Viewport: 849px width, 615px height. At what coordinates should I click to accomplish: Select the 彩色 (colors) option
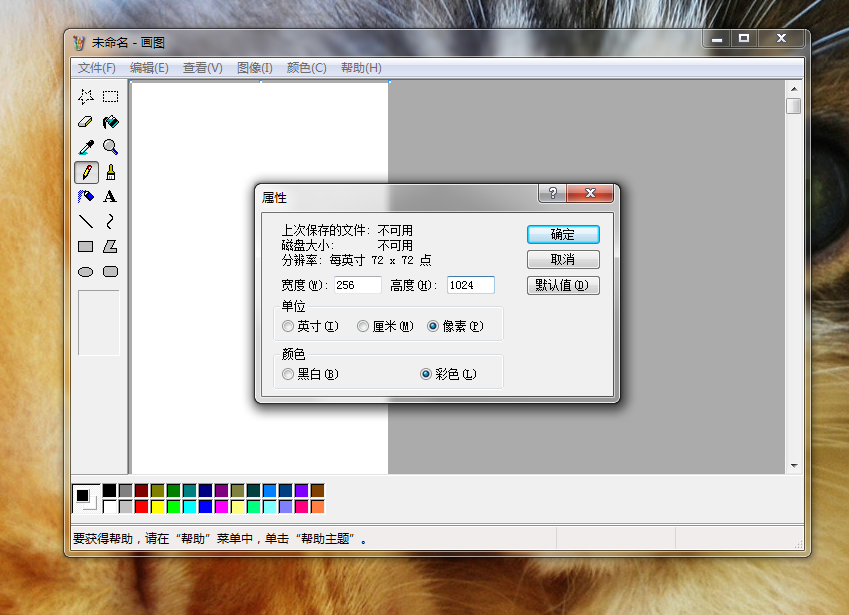448,374
